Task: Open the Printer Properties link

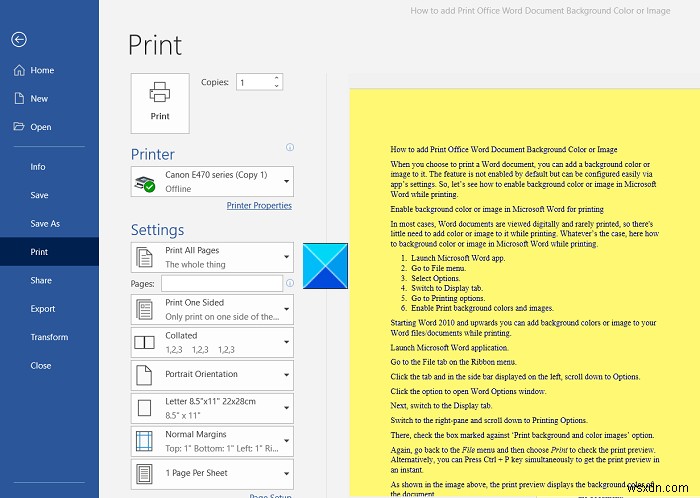Action: pos(259,205)
